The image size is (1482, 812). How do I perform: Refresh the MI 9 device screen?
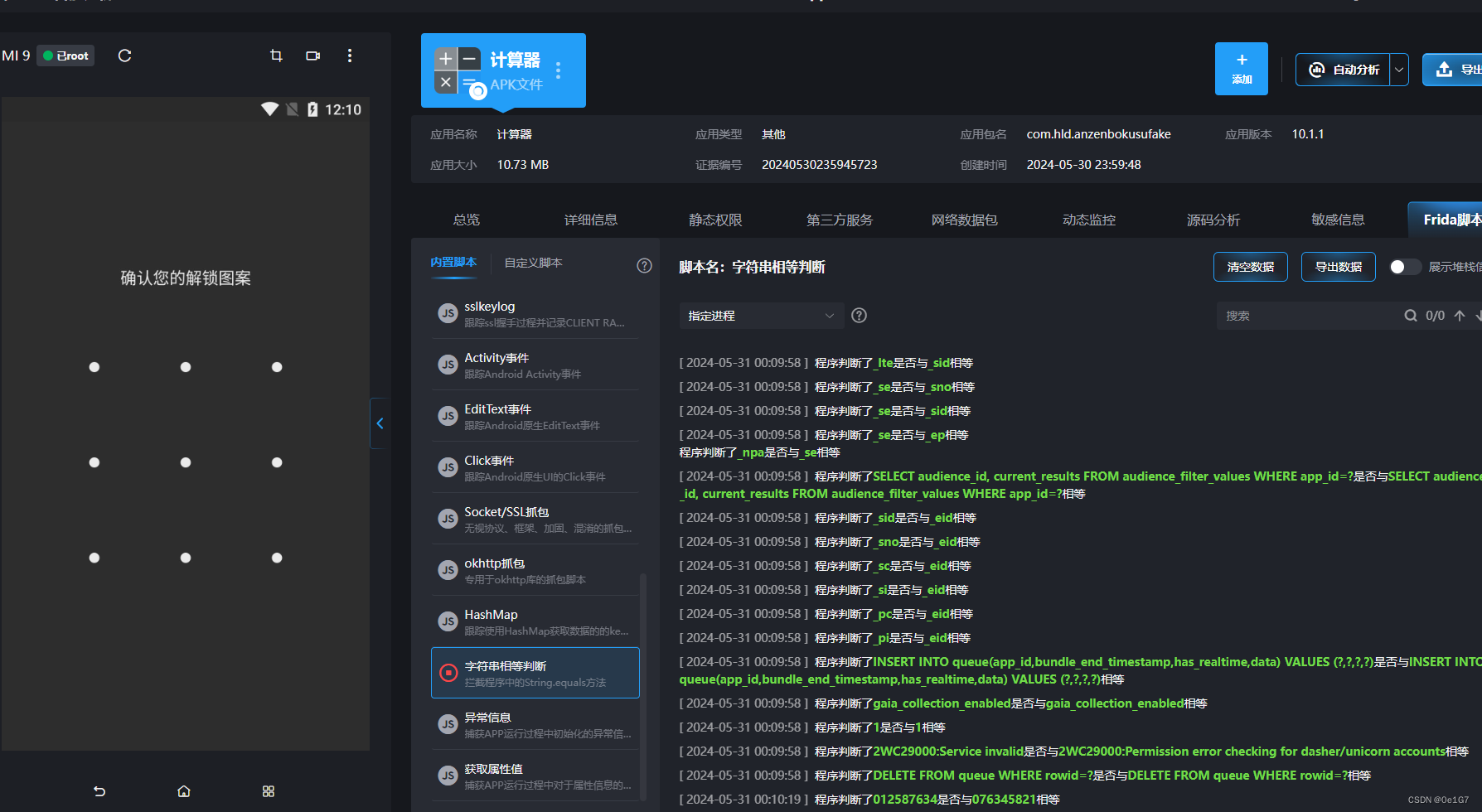tap(125, 56)
